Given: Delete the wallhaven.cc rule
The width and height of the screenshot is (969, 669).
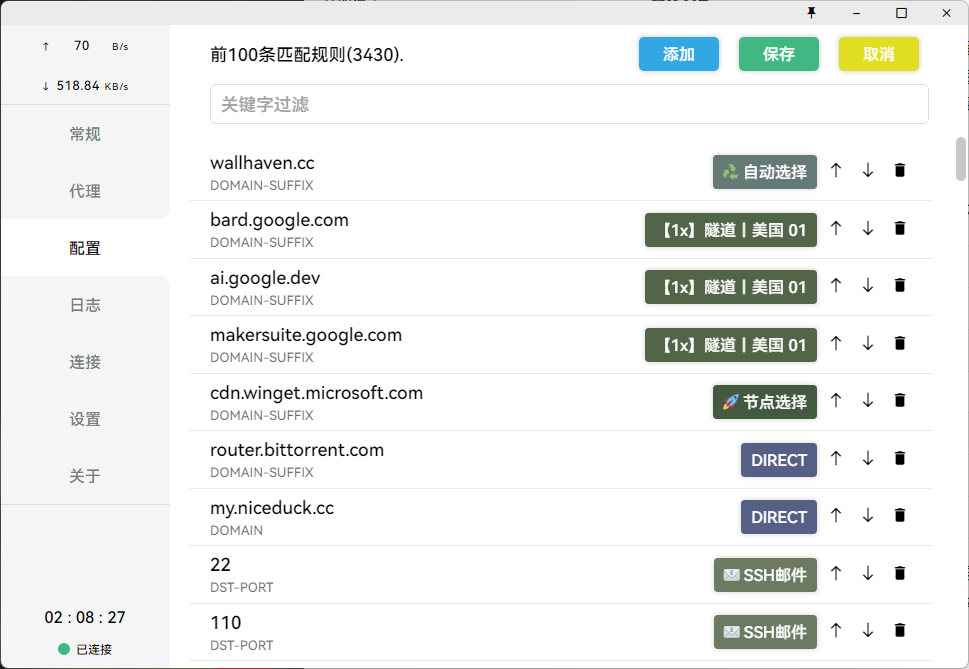Looking at the screenshot, I should pos(899,171).
